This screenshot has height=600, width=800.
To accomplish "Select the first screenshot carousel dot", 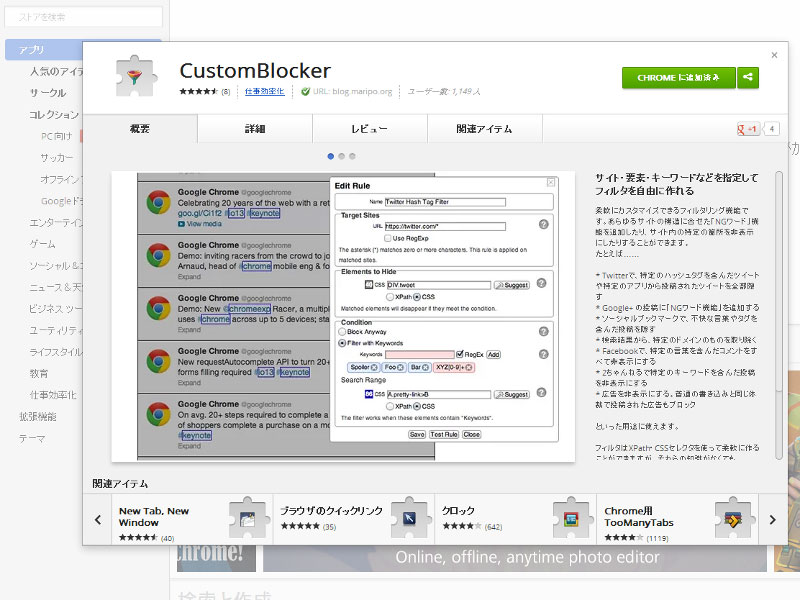I will click(330, 157).
